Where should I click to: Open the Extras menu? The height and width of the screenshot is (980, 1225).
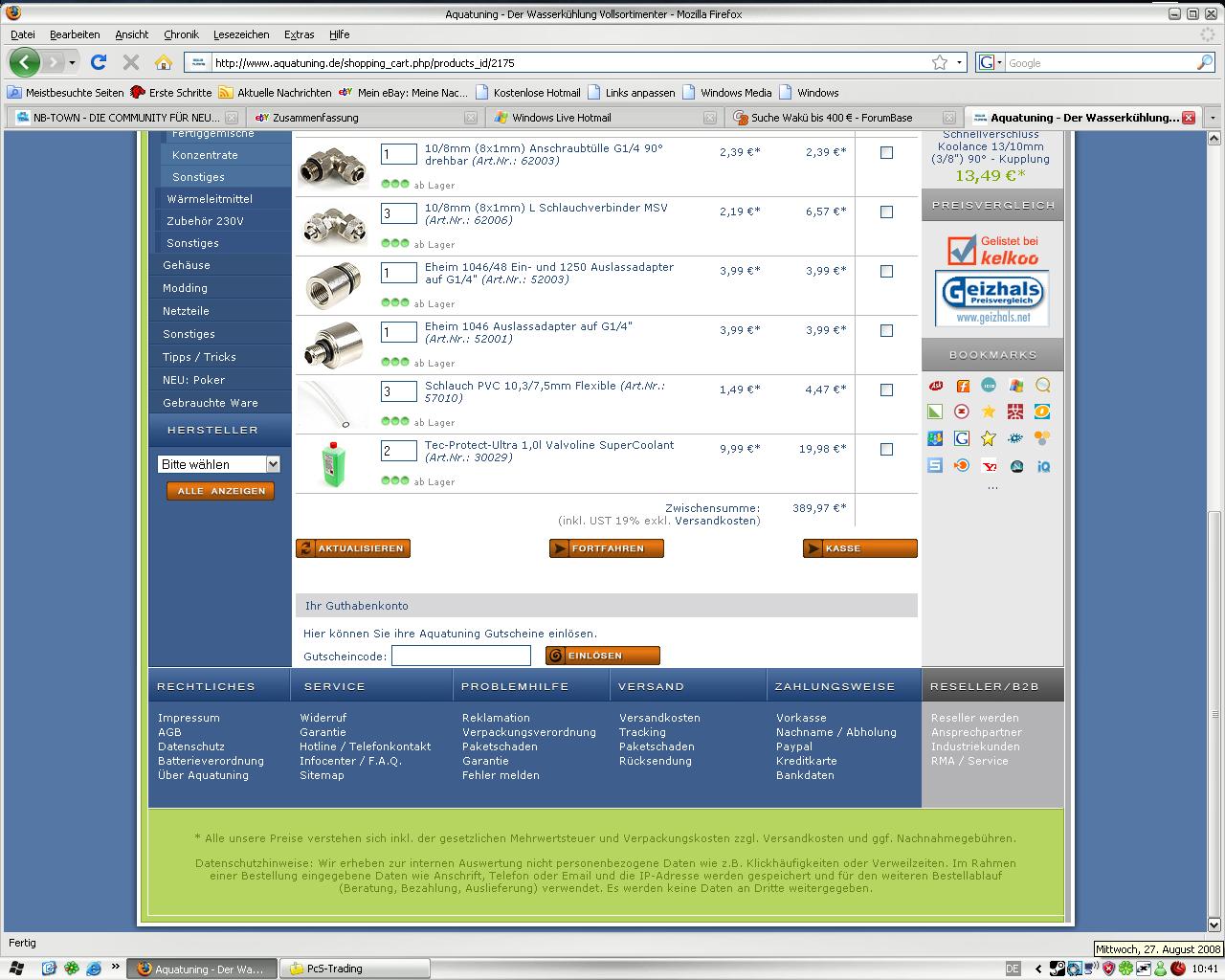[299, 34]
